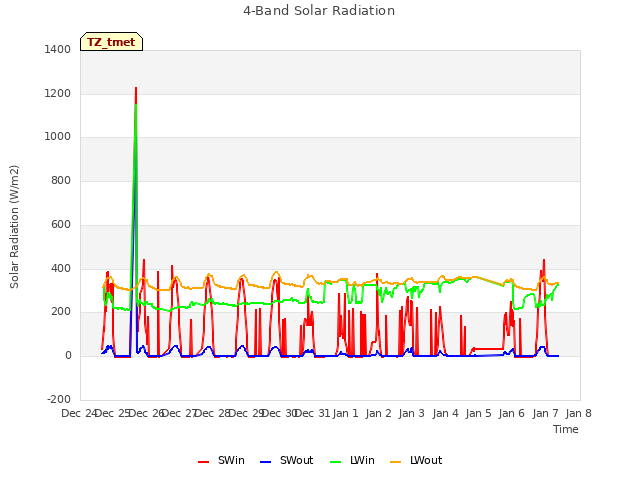This screenshot has width=640, height=480.
Task: Click the green LWin legend color marker
Action: 335,462
